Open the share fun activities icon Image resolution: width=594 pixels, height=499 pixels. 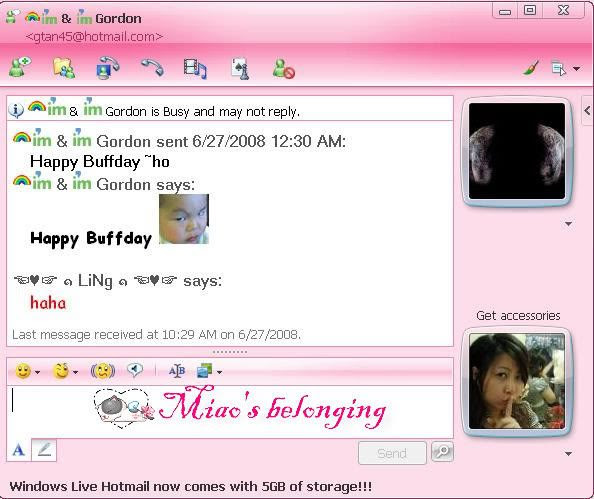pos(195,69)
